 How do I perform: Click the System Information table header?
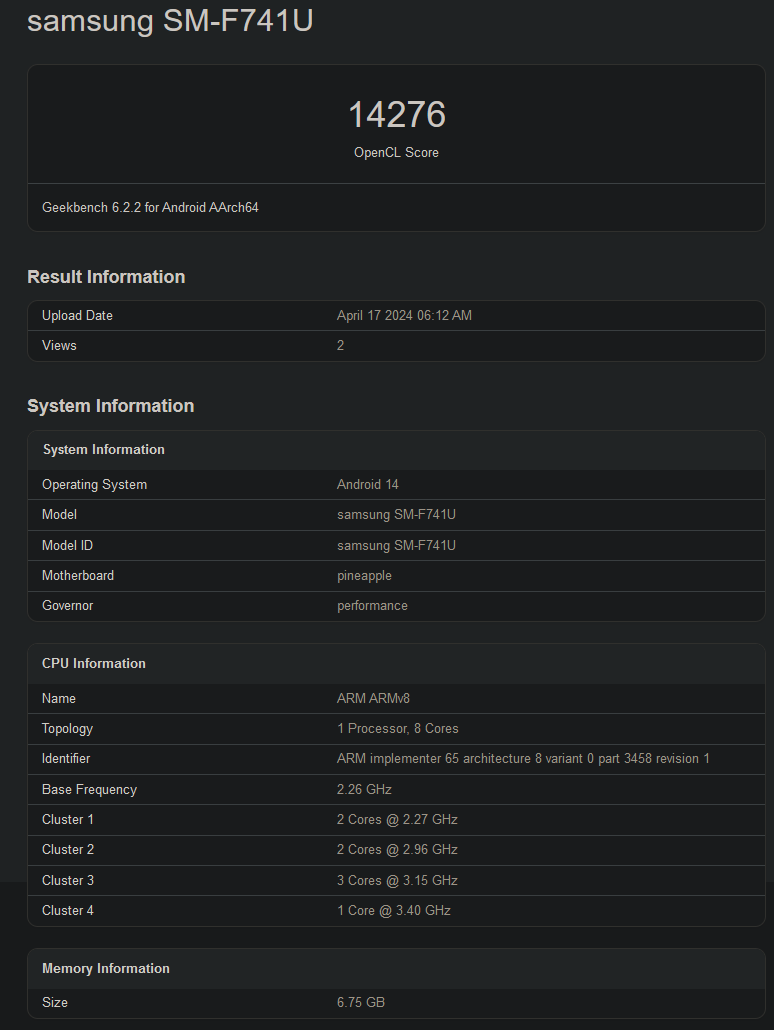103,450
